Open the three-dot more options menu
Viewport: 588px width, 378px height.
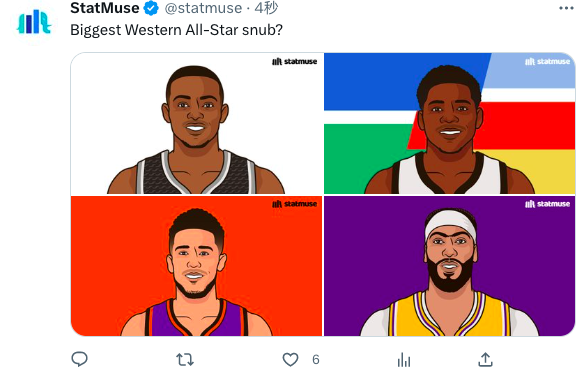pyautogui.click(x=566, y=8)
